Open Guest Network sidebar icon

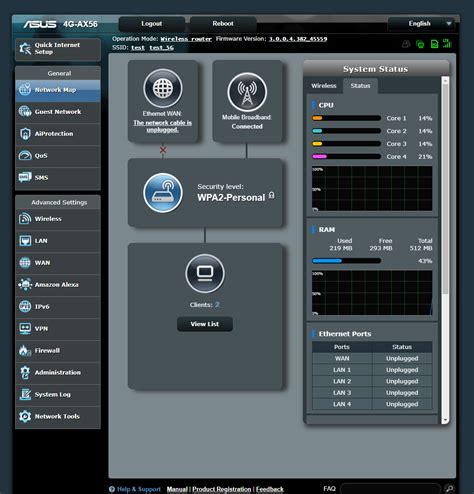point(25,111)
